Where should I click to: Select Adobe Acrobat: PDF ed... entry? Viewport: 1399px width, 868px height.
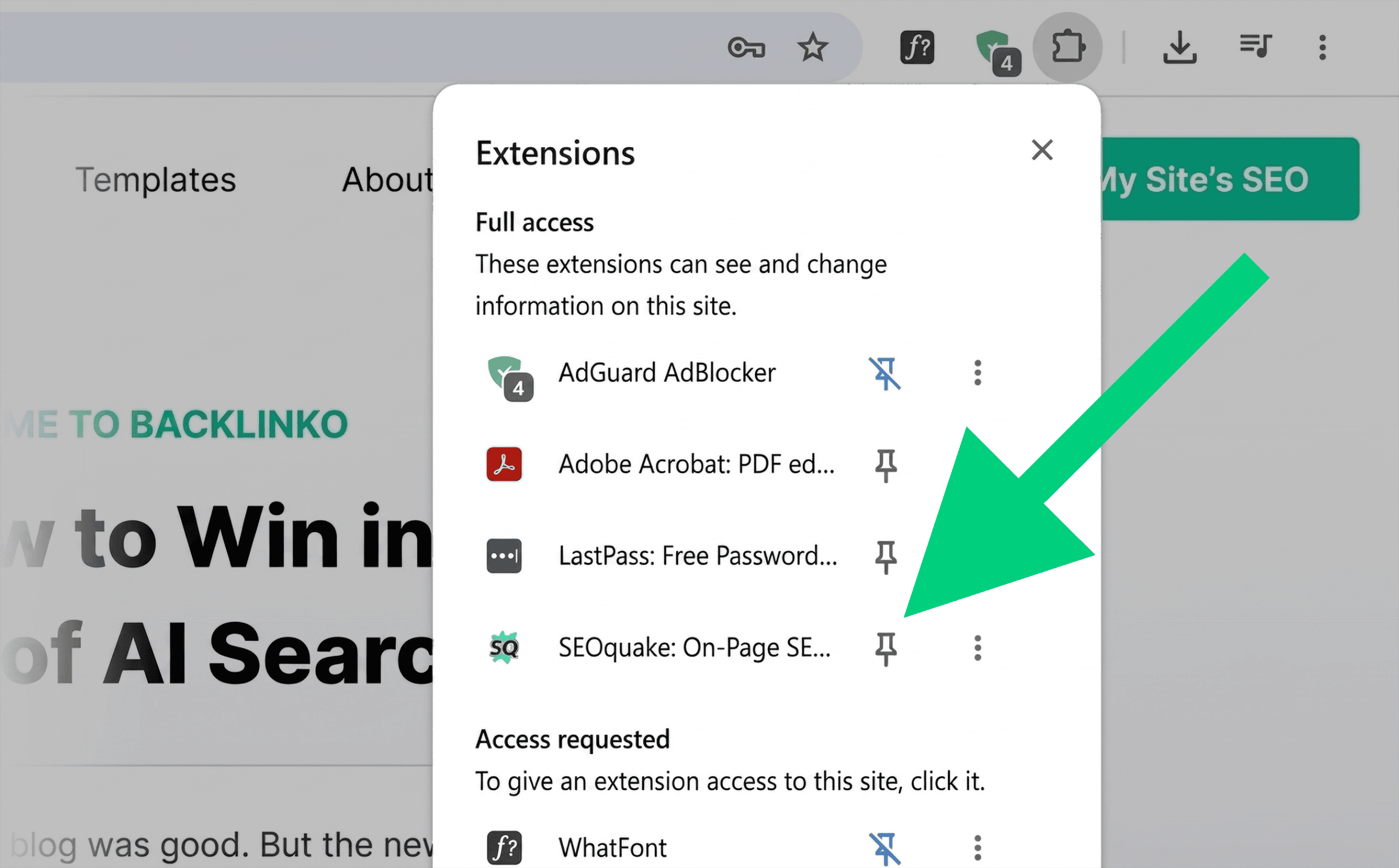click(x=696, y=464)
